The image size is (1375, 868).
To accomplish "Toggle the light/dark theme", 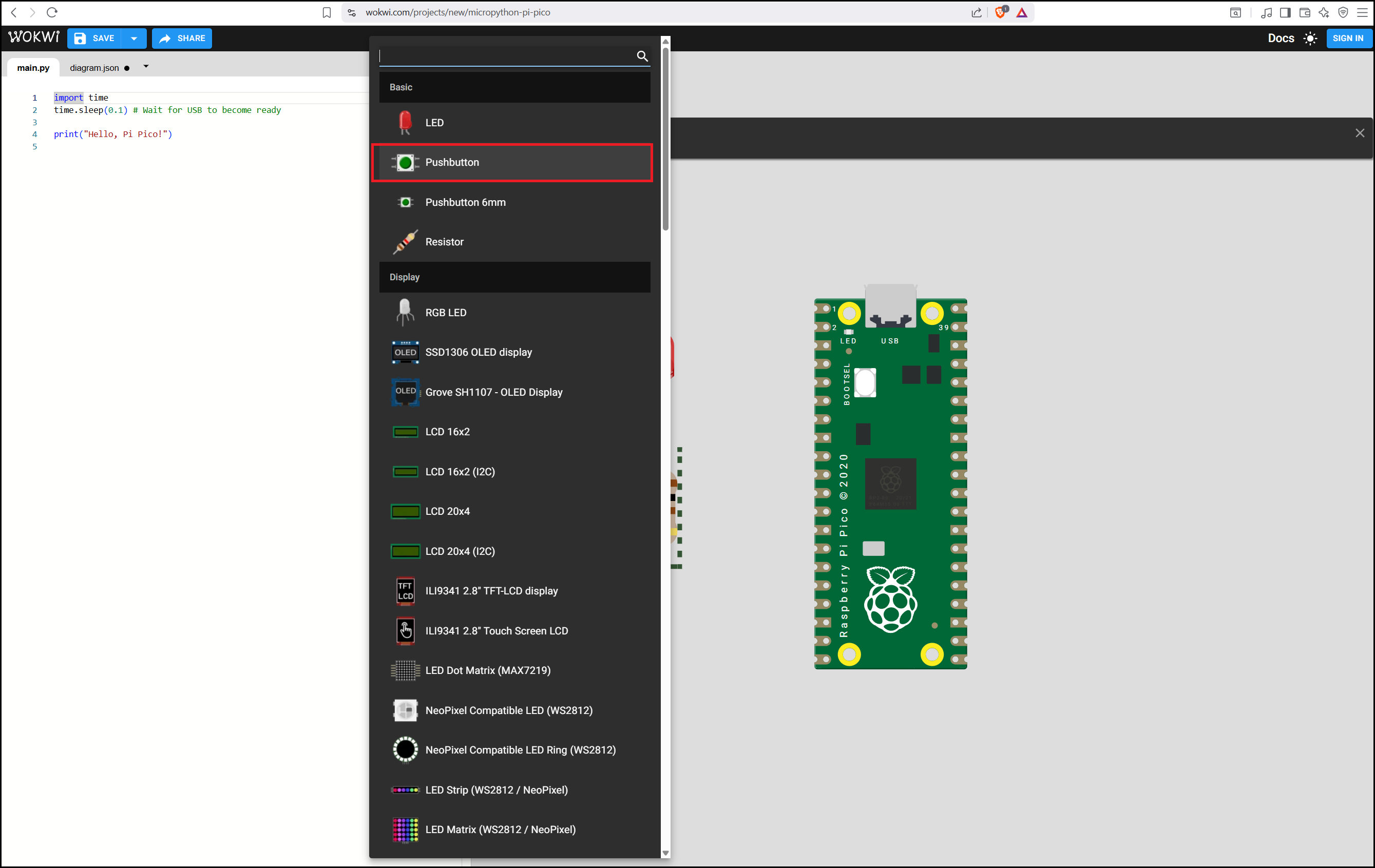I will [1310, 38].
